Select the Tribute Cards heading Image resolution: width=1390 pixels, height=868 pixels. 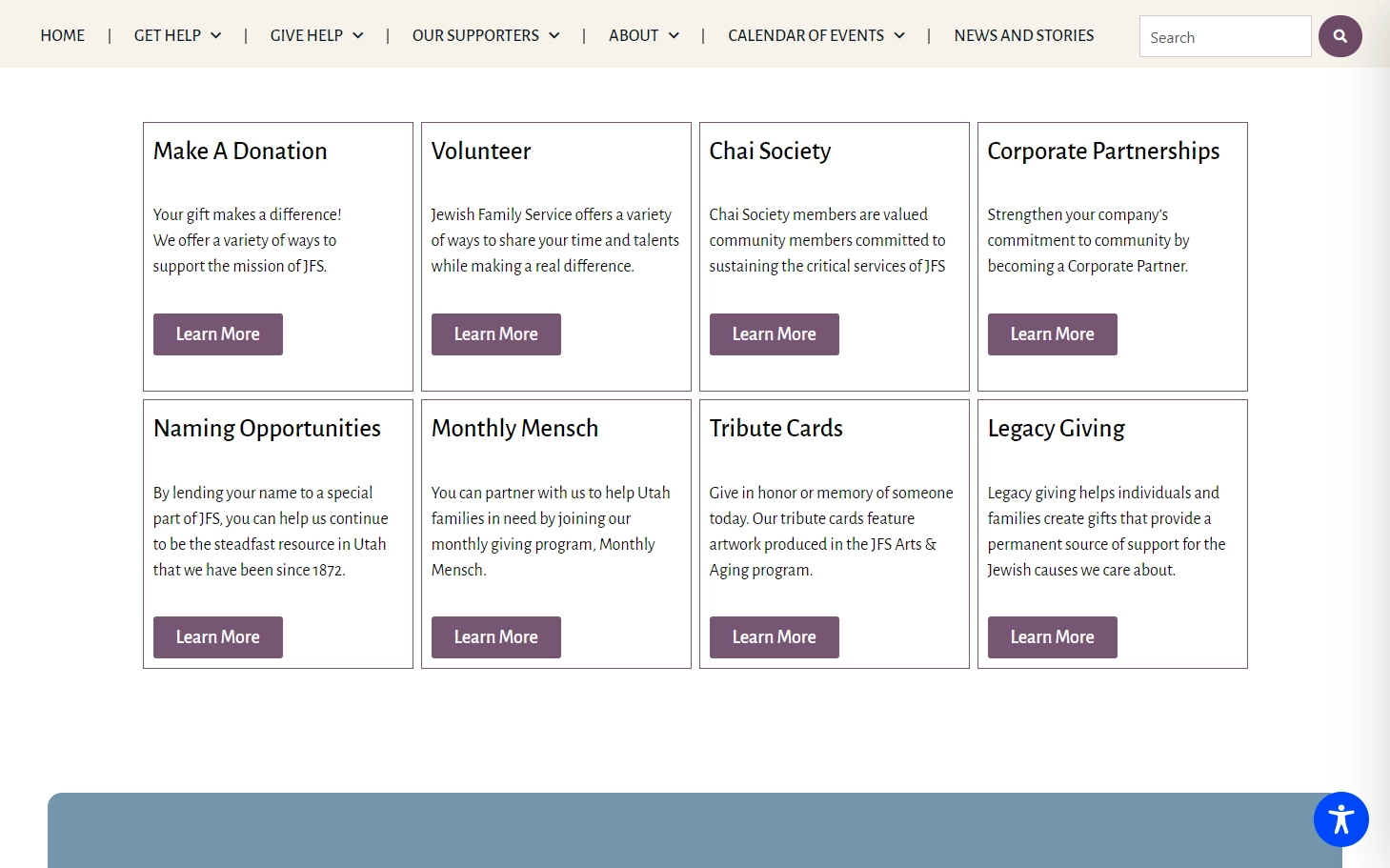(x=776, y=429)
